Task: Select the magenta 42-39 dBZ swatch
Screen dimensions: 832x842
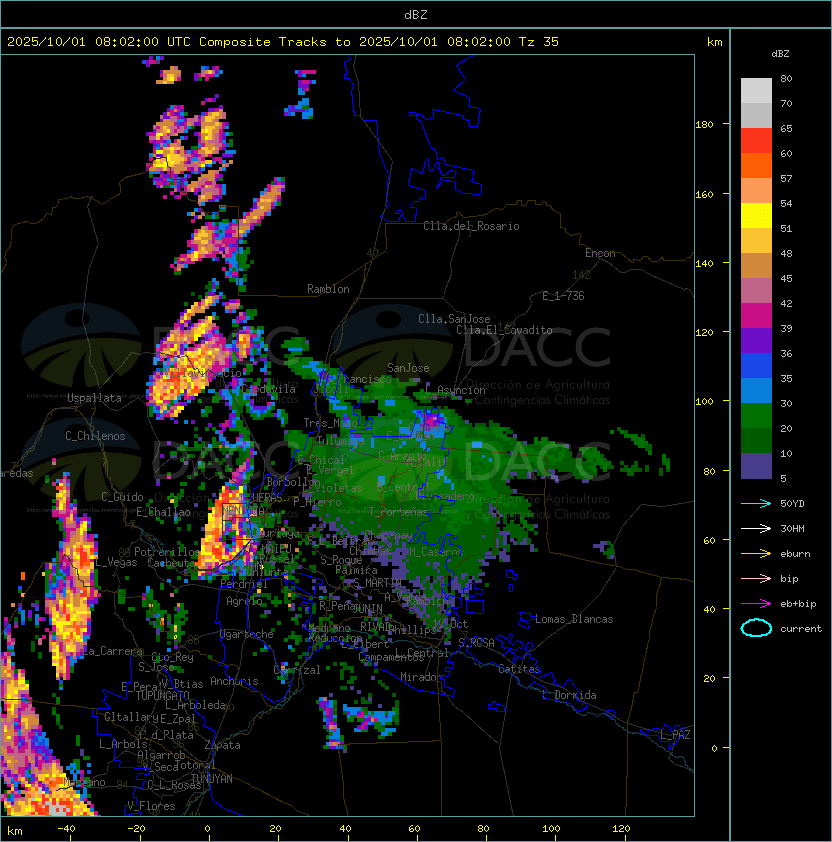Action: (x=756, y=316)
